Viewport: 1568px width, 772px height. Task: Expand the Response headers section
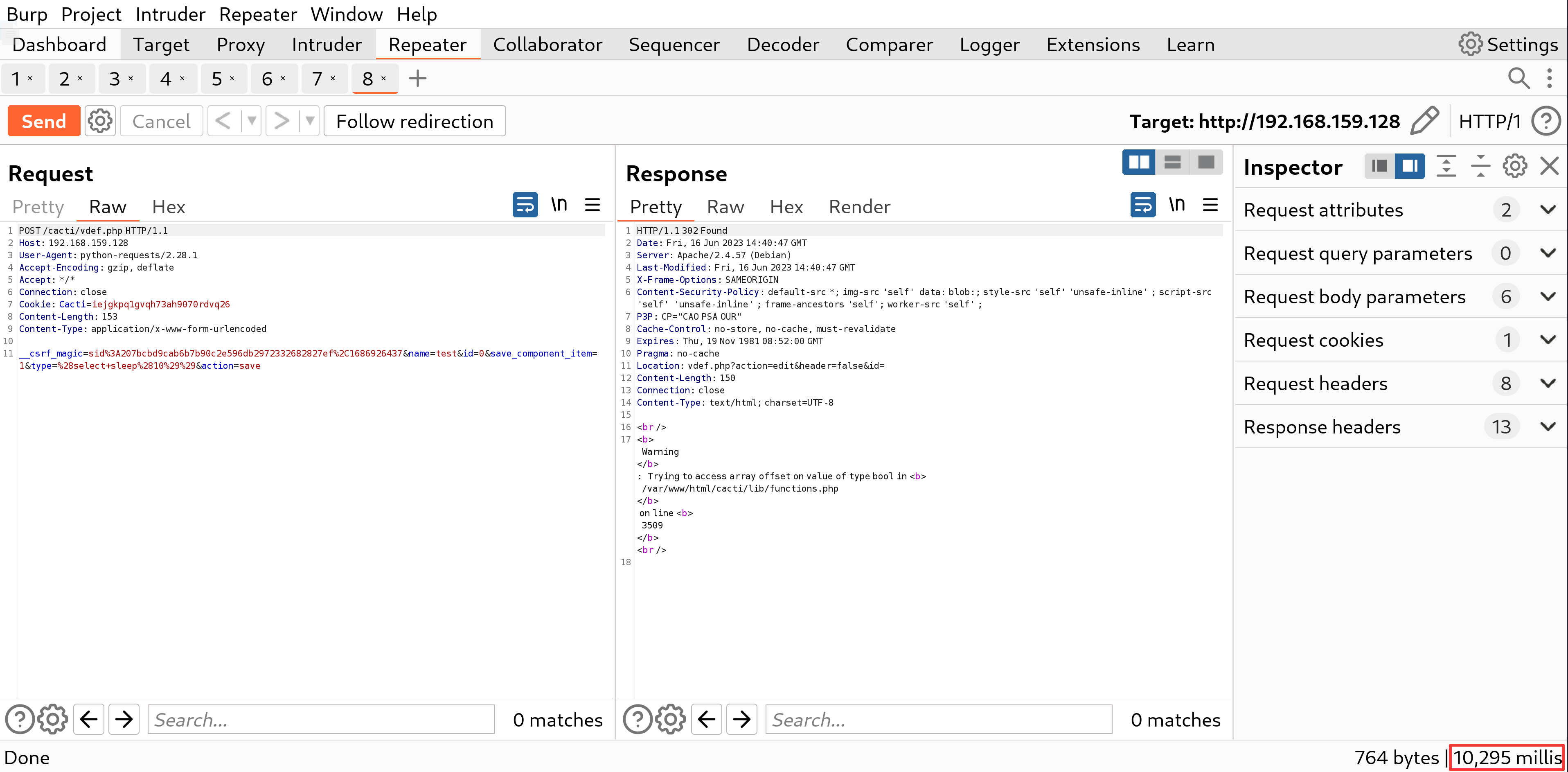coord(1548,427)
